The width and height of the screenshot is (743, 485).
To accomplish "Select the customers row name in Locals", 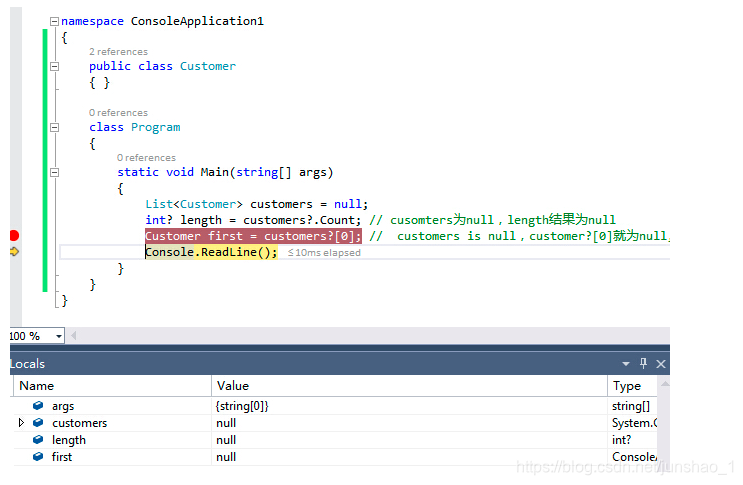I will (80, 423).
